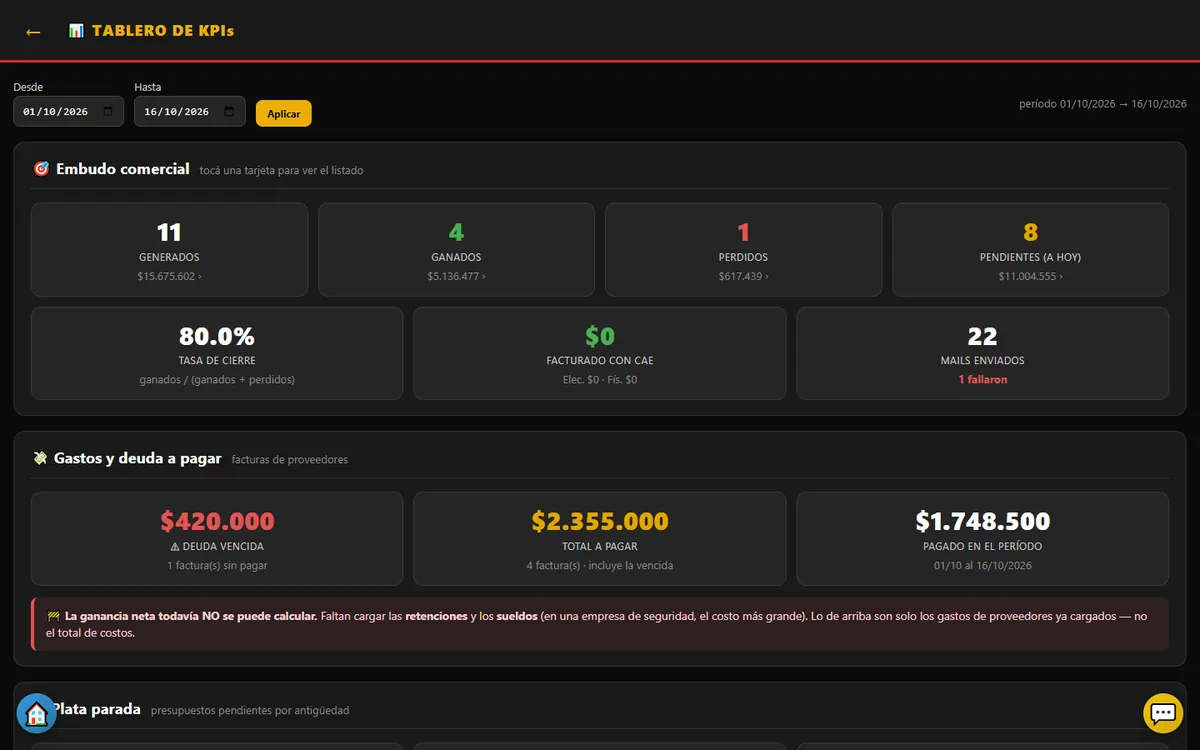This screenshot has width=1200, height=750.
Task: Click the "$617.439 ›" amount
Action: tap(743, 276)
